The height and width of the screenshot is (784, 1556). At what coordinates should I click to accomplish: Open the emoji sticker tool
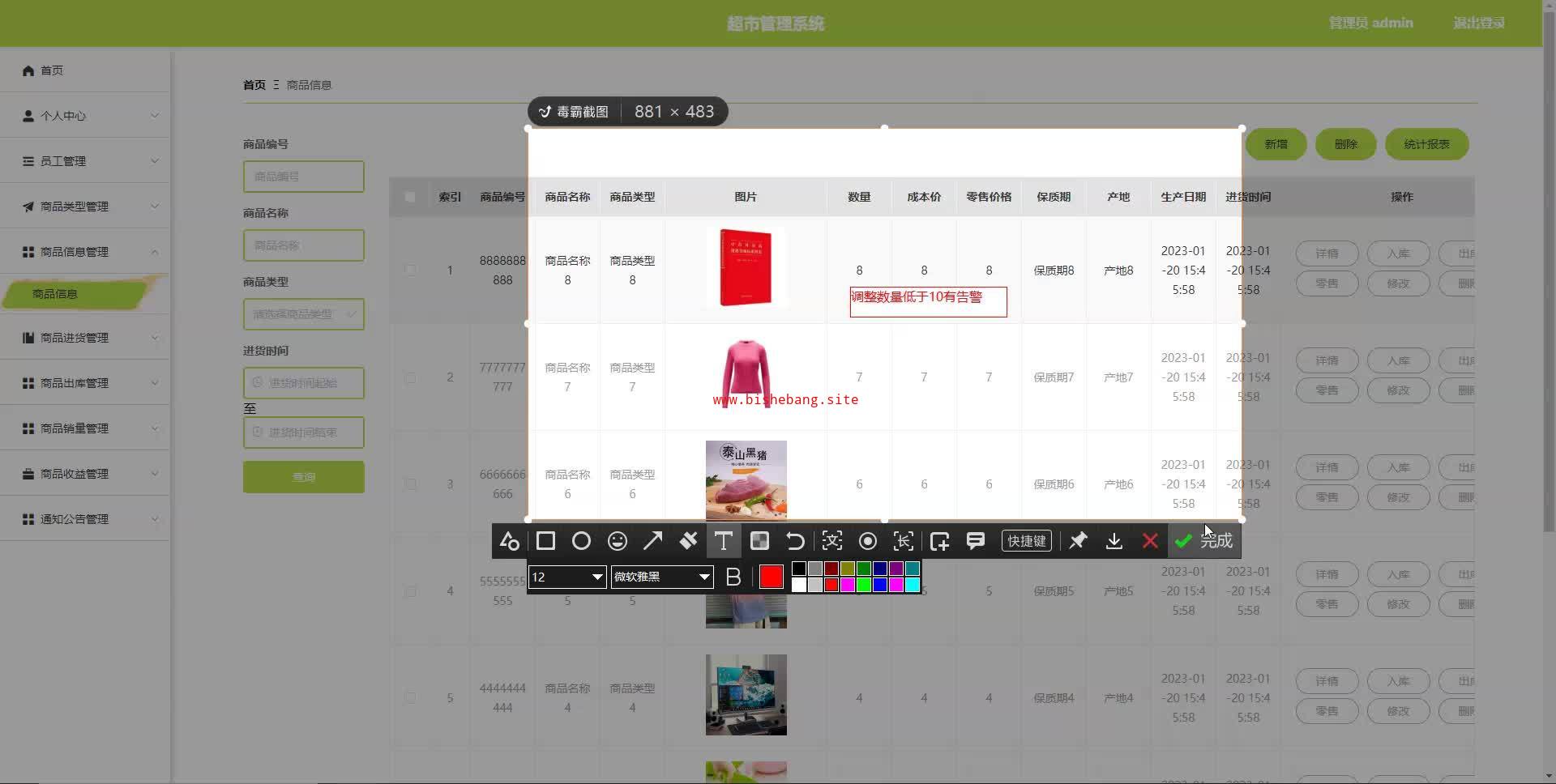tap(617, 541)
